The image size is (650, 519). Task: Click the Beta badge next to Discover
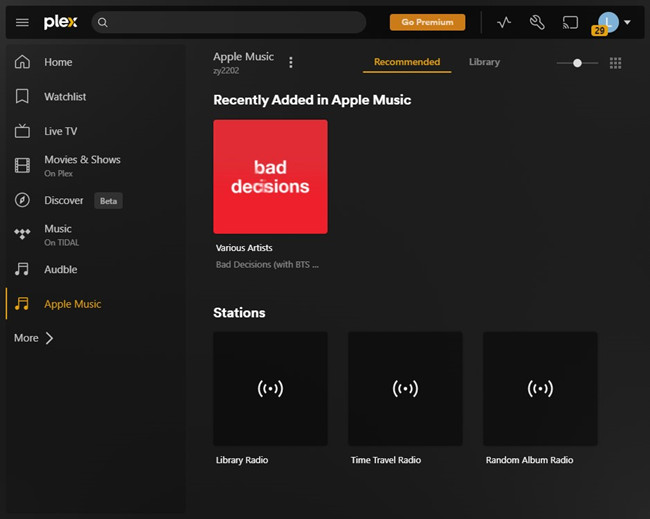[108, 201]
